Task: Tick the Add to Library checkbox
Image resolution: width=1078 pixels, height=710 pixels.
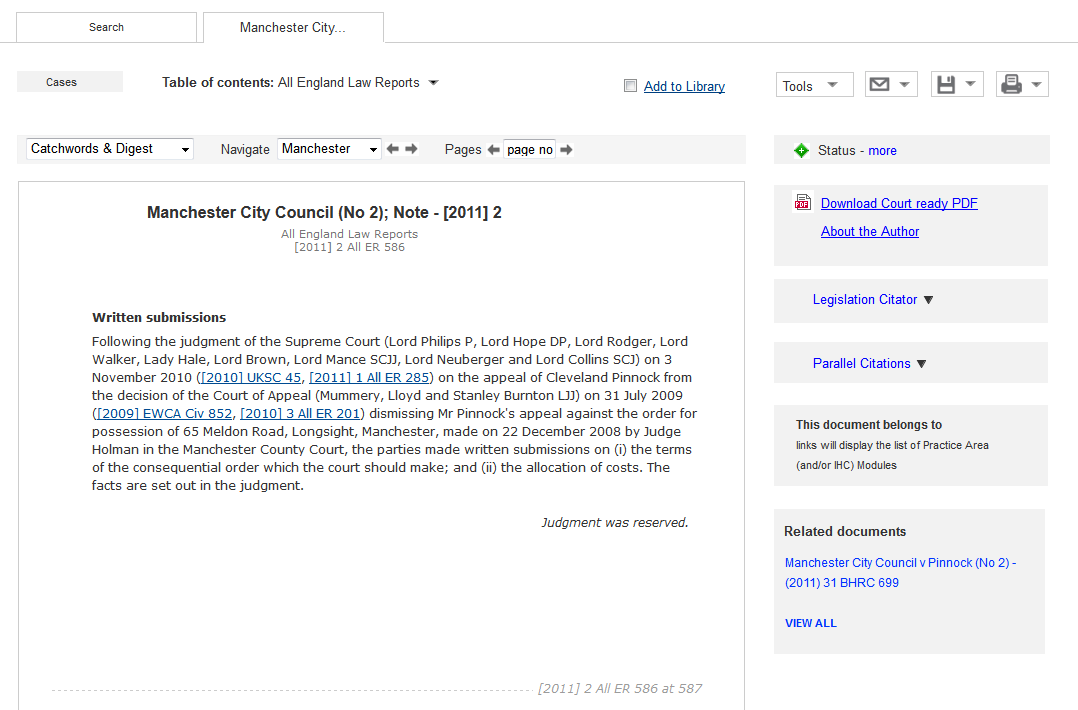Action: [630, 86]
